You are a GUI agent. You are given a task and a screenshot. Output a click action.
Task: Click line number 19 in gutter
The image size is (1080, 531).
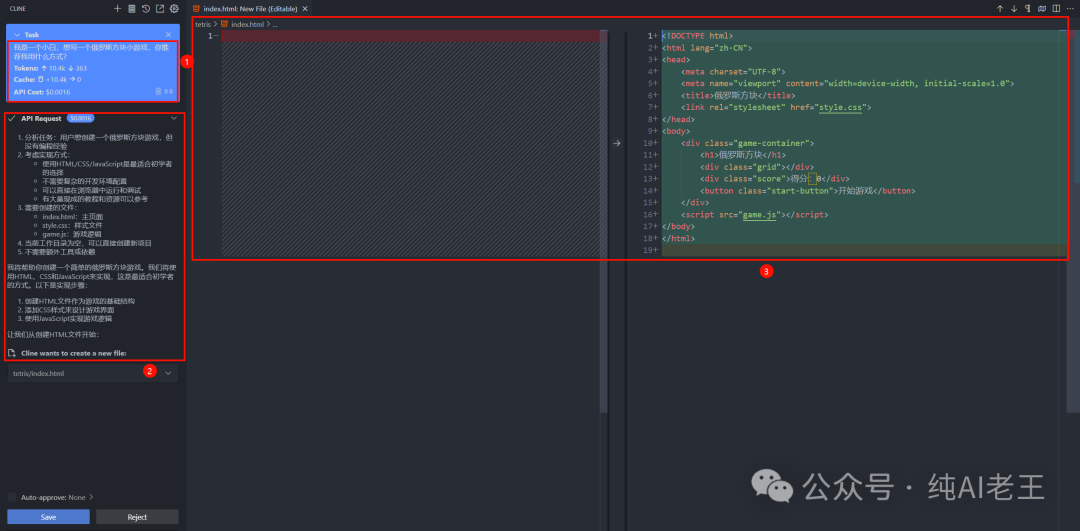coord(649,251)
